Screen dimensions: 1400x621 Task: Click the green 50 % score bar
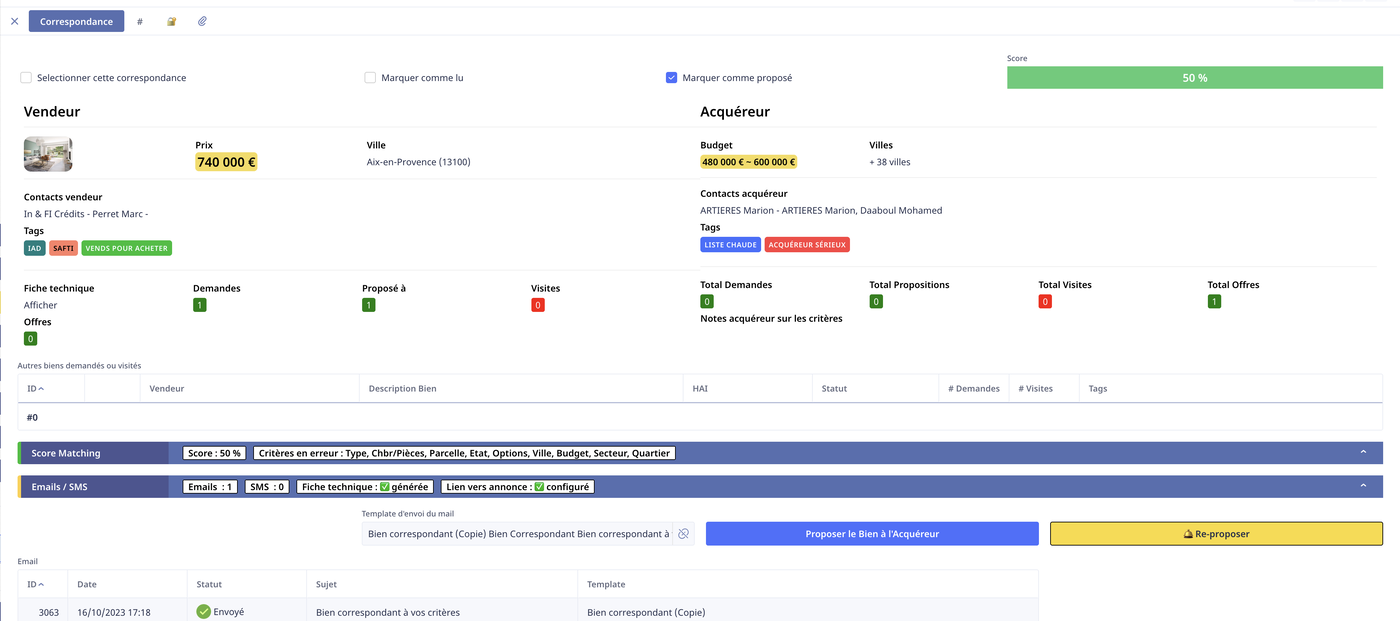1194,78
